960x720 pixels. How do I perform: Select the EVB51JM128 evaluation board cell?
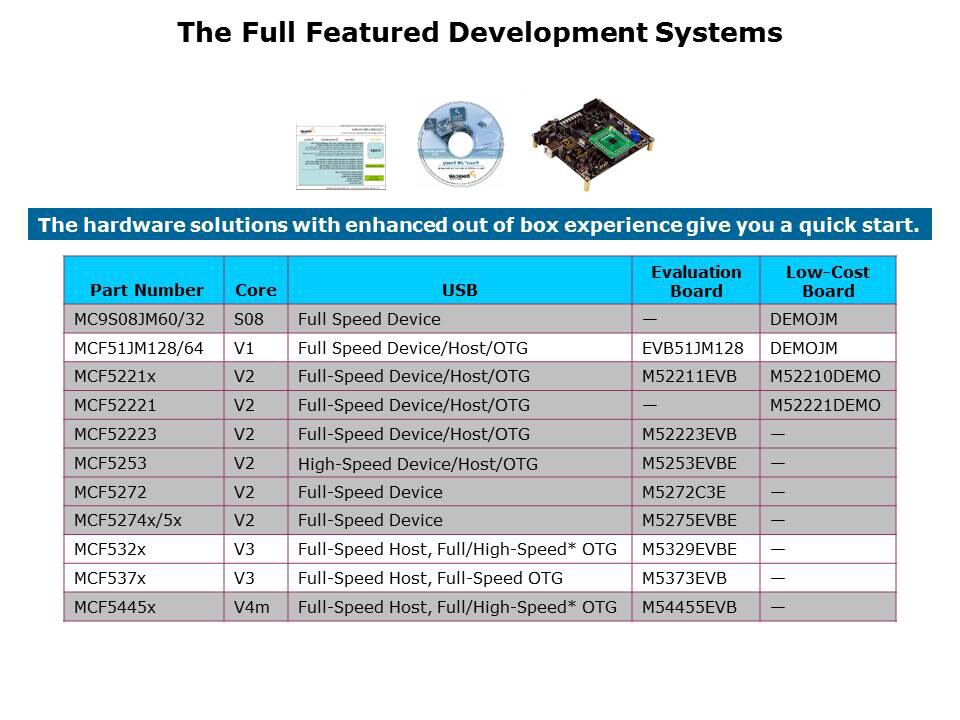tap(692, 348)
